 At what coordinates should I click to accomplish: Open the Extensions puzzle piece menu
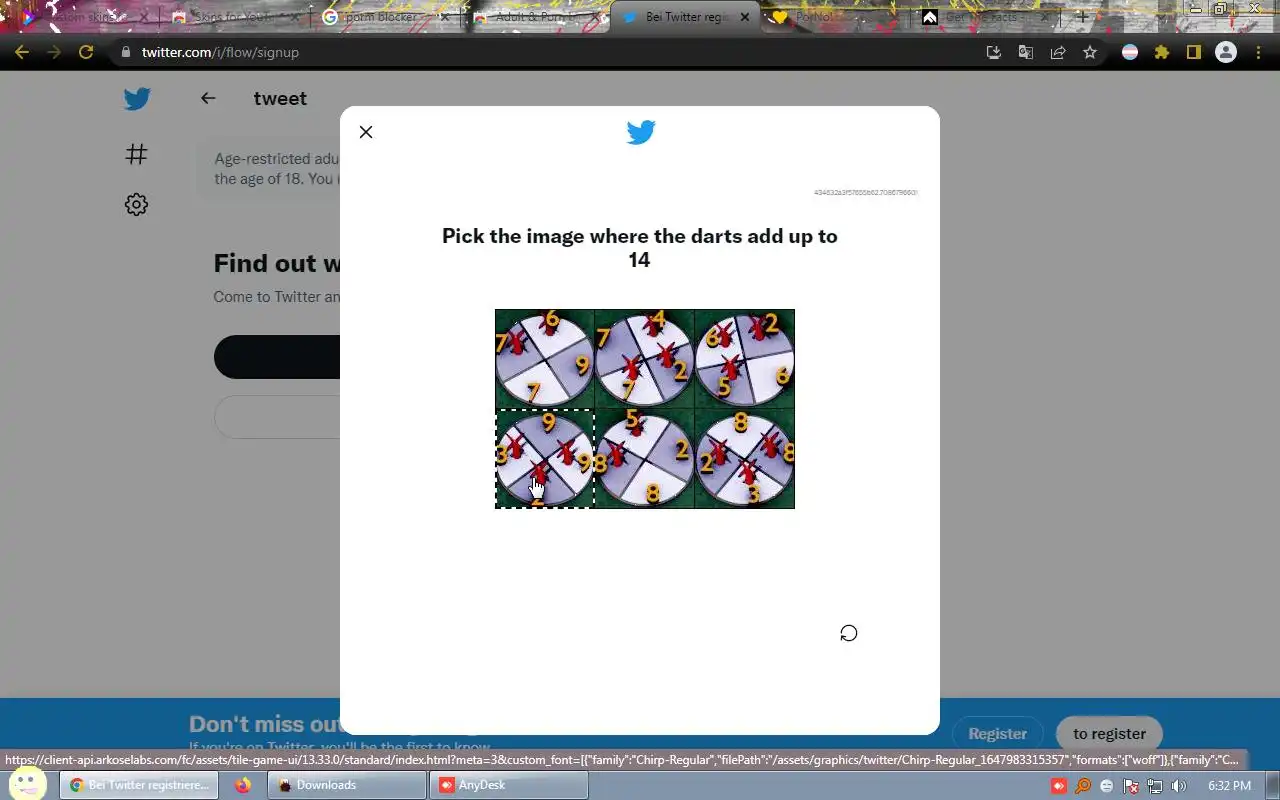[1162, 52]
